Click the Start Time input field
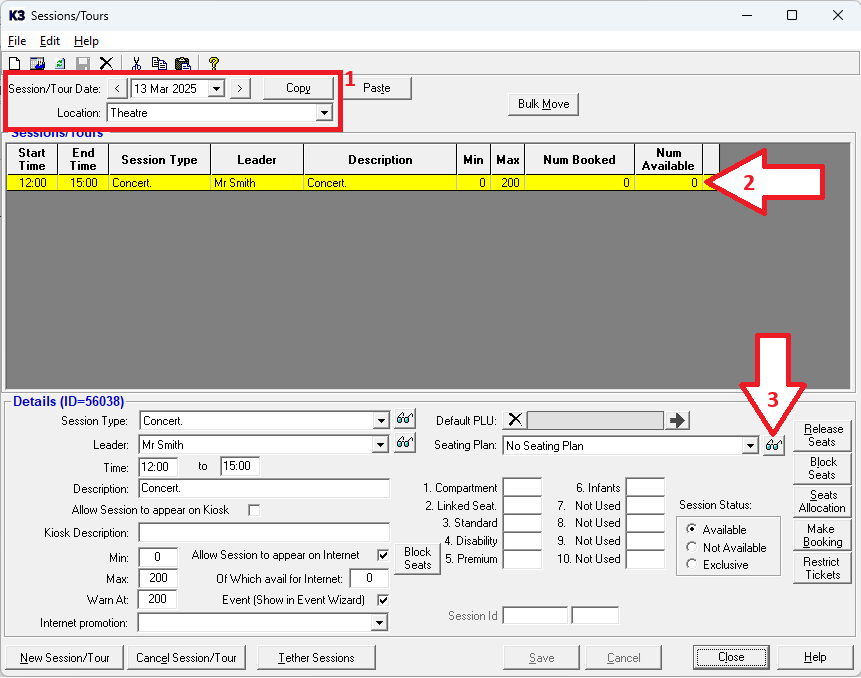 pos(158,467)
